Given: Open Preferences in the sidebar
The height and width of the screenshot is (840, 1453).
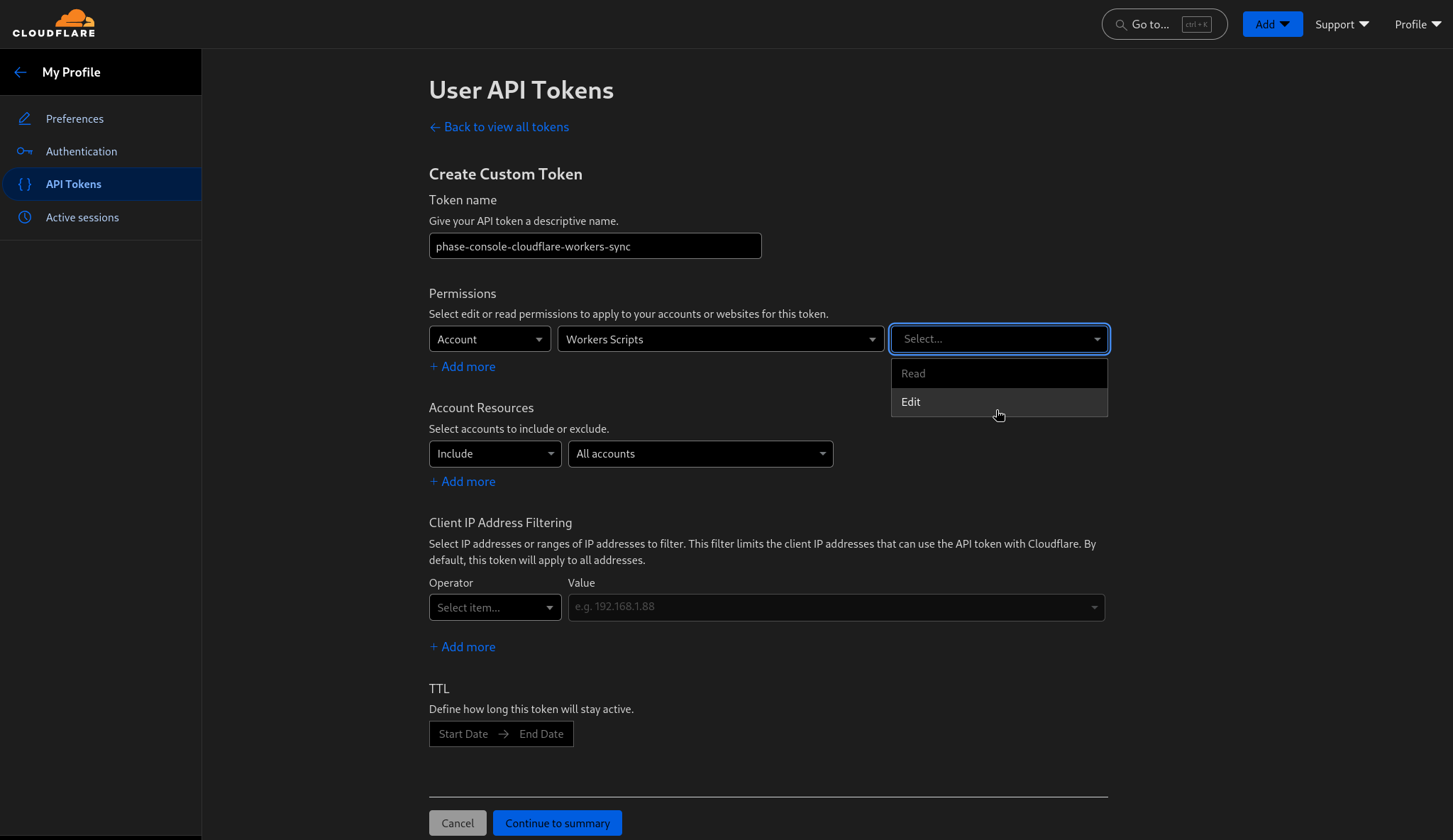Looking at the screenshot, I should (101, 118).
